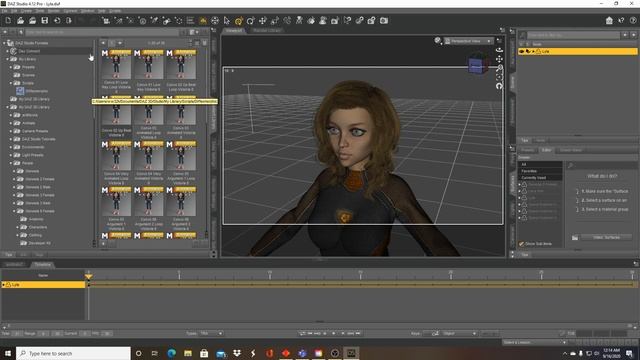This screenshot has height=360, width=640.
Task: Expand the Clothing folder
Action: click(x=18, y=235)
